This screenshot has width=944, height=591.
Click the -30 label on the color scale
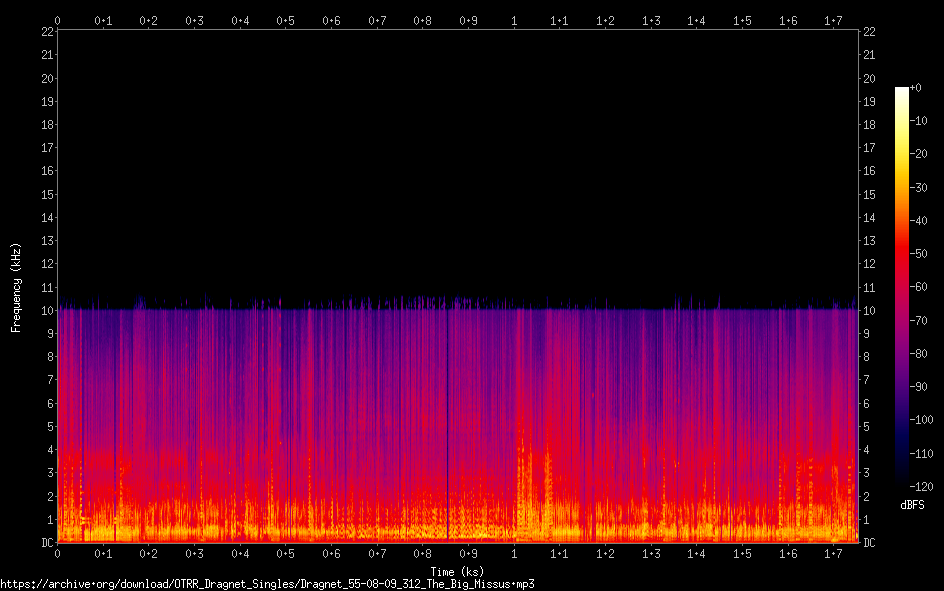coord(918,187)
